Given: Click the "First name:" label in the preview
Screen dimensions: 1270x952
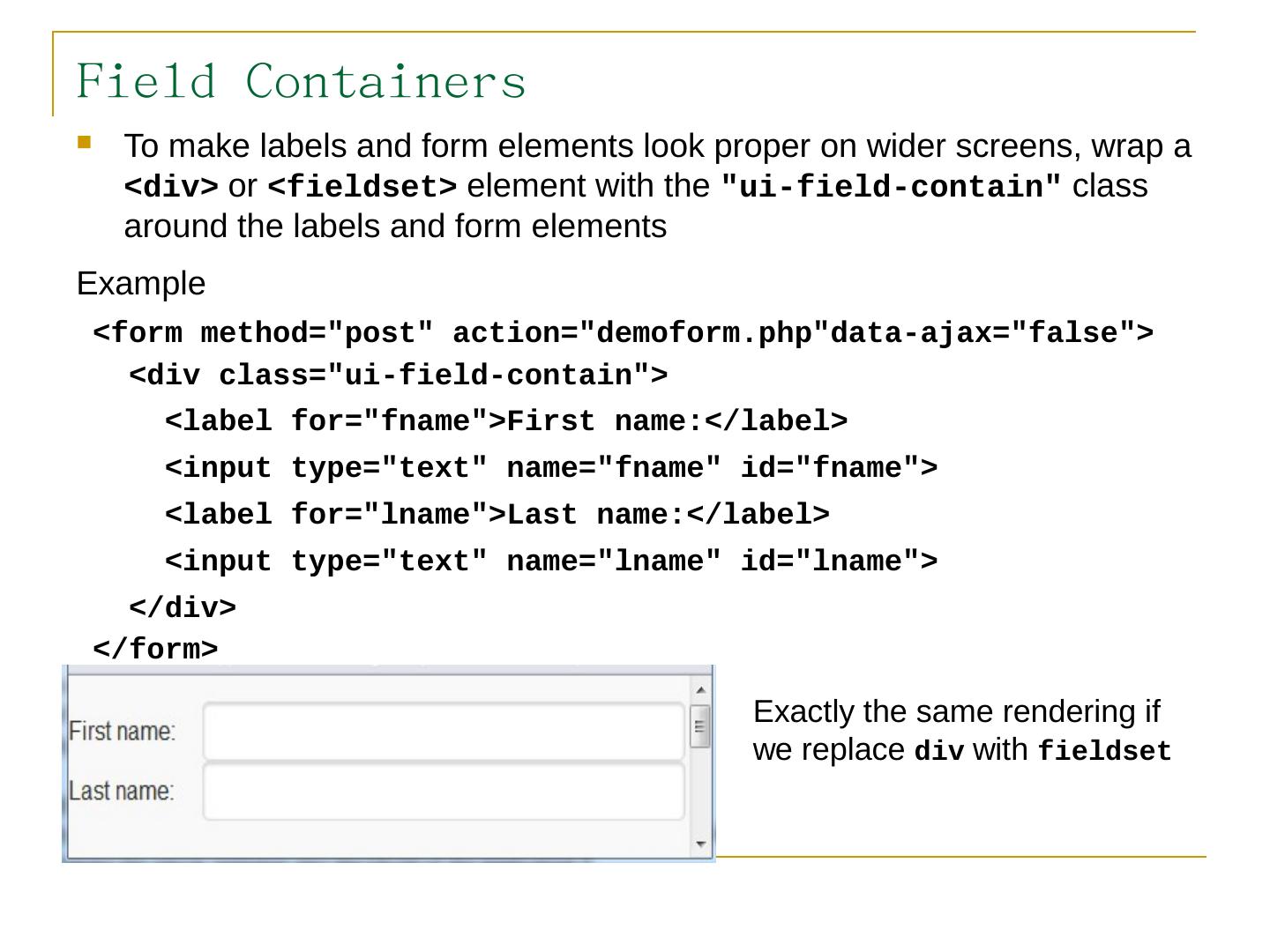Looking at the screenshot, I should 123,731.
